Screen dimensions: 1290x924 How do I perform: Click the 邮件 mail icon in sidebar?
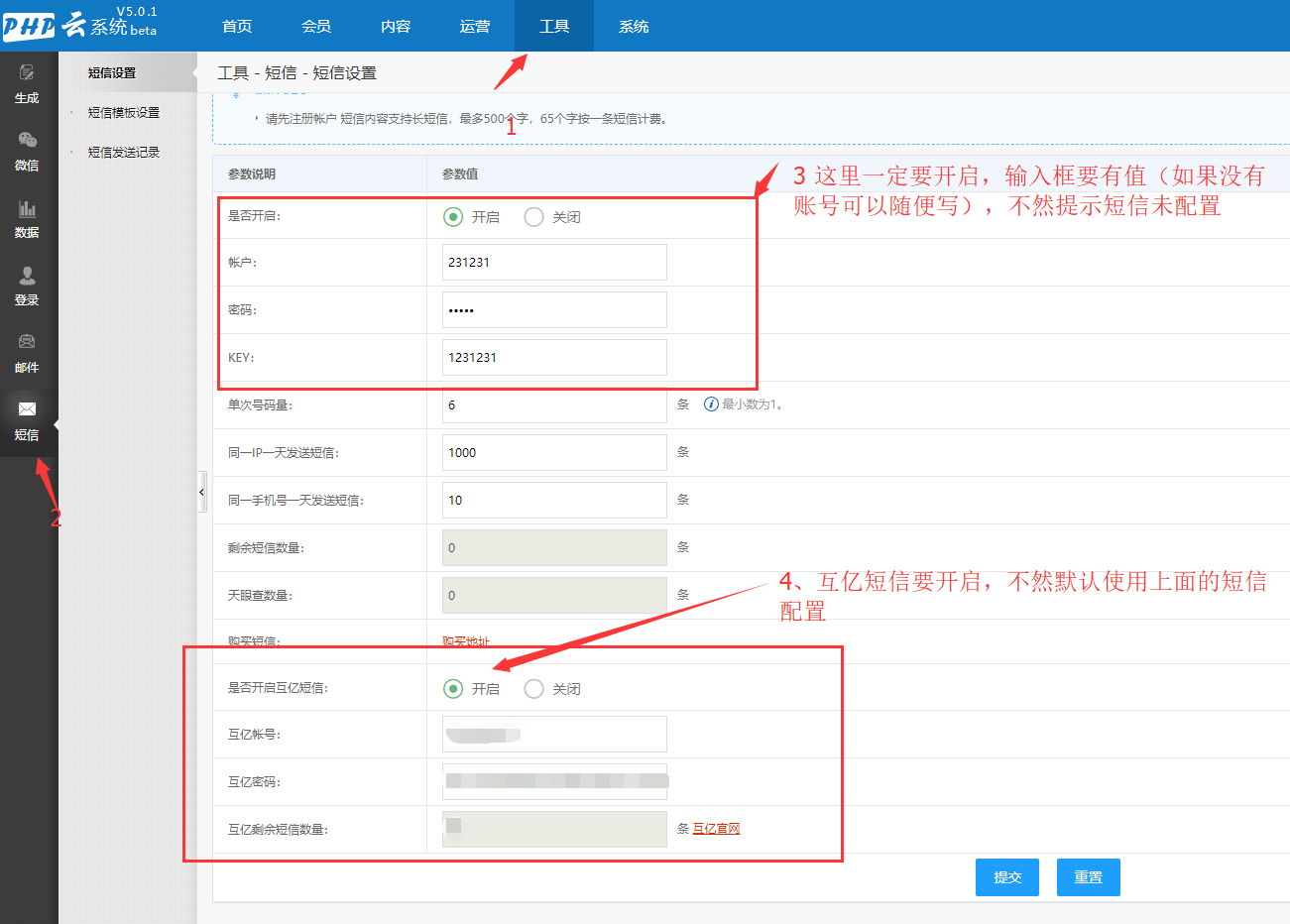point(27,343)
